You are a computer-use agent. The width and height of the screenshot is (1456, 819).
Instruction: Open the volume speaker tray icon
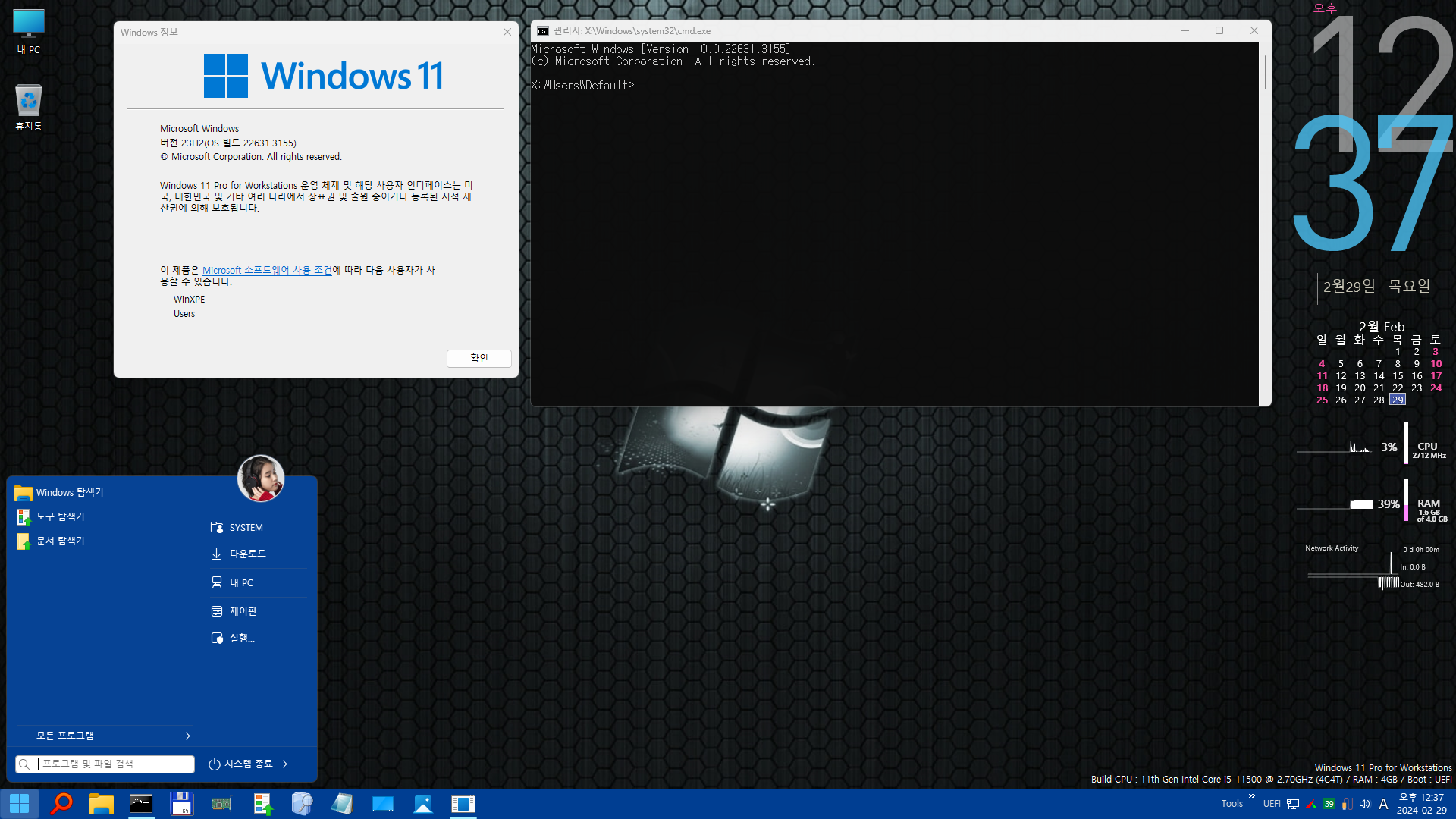coord(1365,804)
